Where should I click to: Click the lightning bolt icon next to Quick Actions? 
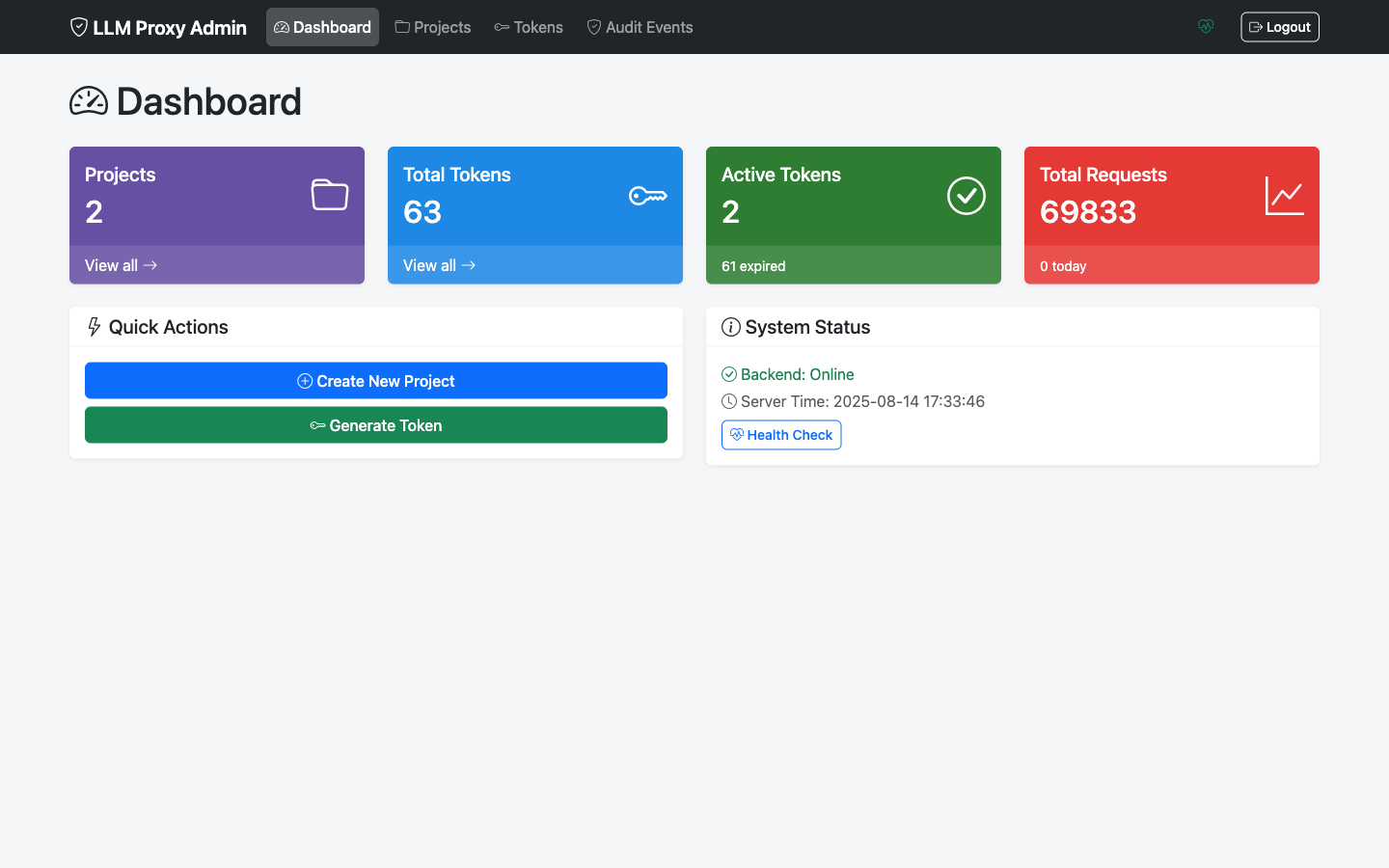[x=94, y=327]
